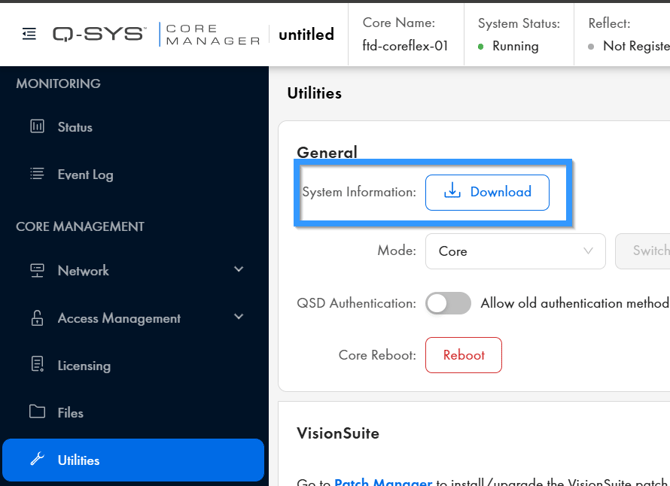Click the Event Log list icon
This screenshot has width=670, height=486.
pos(37,174)
